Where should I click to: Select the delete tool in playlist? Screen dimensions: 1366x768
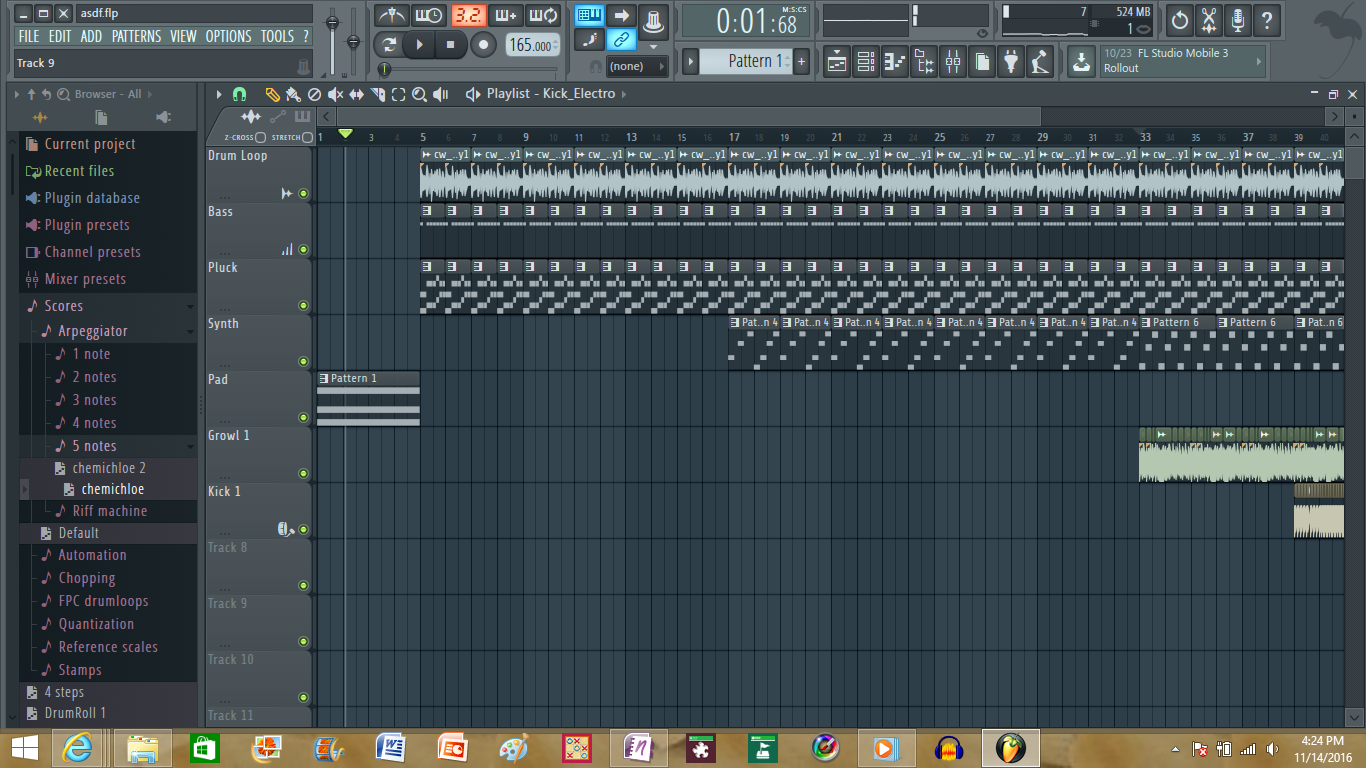[x=314, y=94]
